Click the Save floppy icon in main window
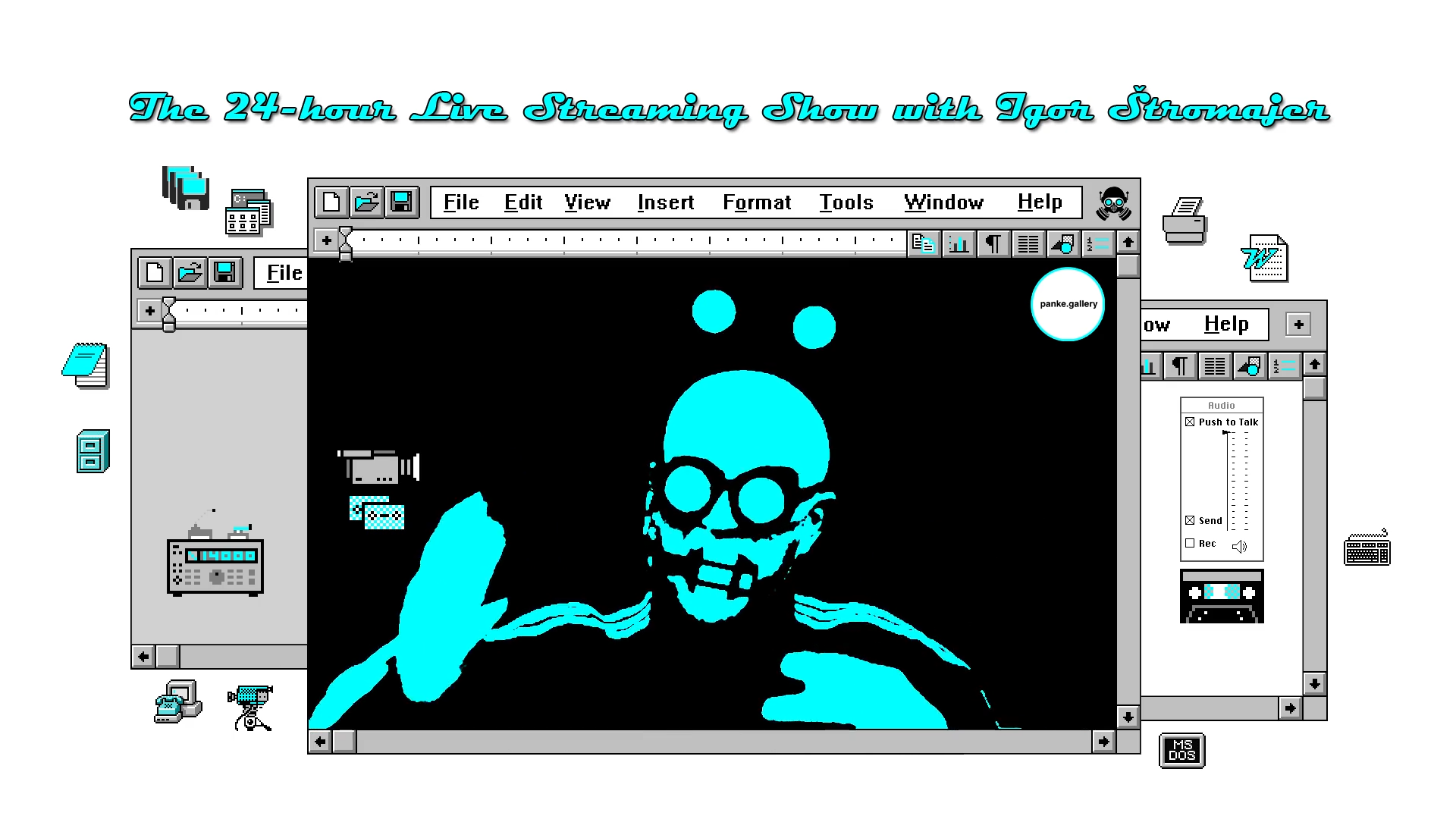Viewport: 1456px width, 819px height. (x=401, y=202)
